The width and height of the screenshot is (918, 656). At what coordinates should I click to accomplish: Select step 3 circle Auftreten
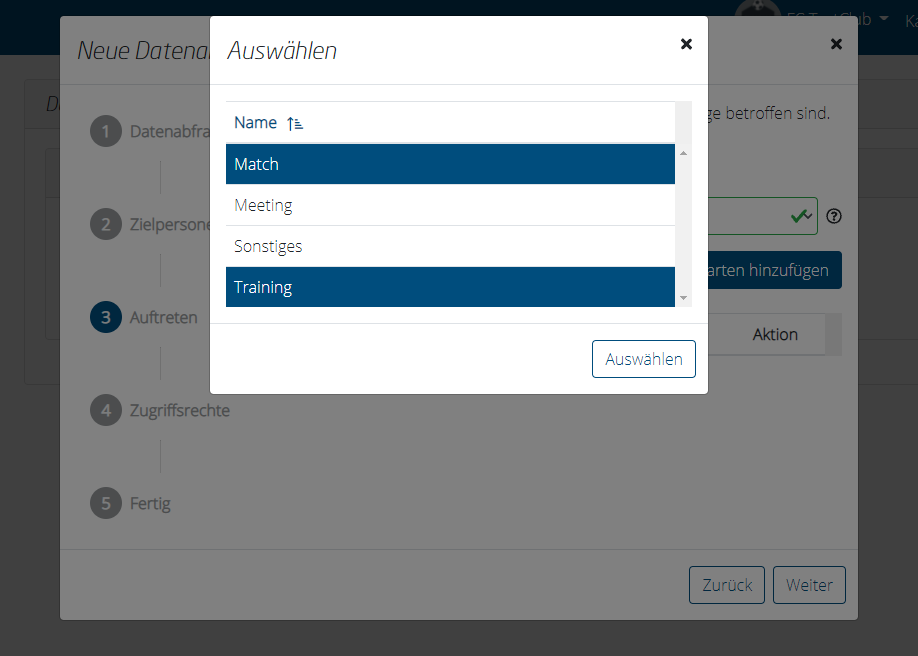[106, 317]
